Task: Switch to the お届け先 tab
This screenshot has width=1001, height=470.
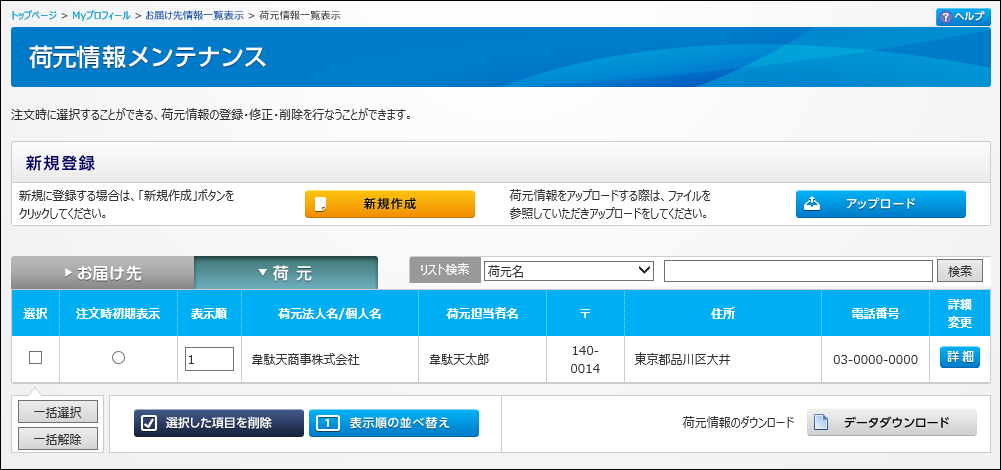Action: [x=102, y=273]
